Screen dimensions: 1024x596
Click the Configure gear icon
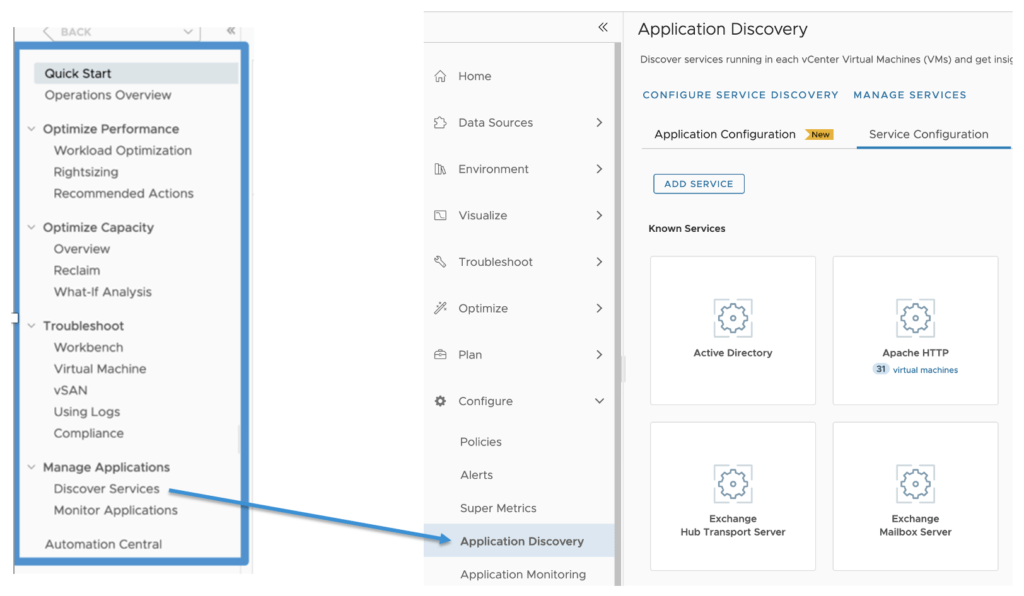pyautogui.click(x=440, y=401)
